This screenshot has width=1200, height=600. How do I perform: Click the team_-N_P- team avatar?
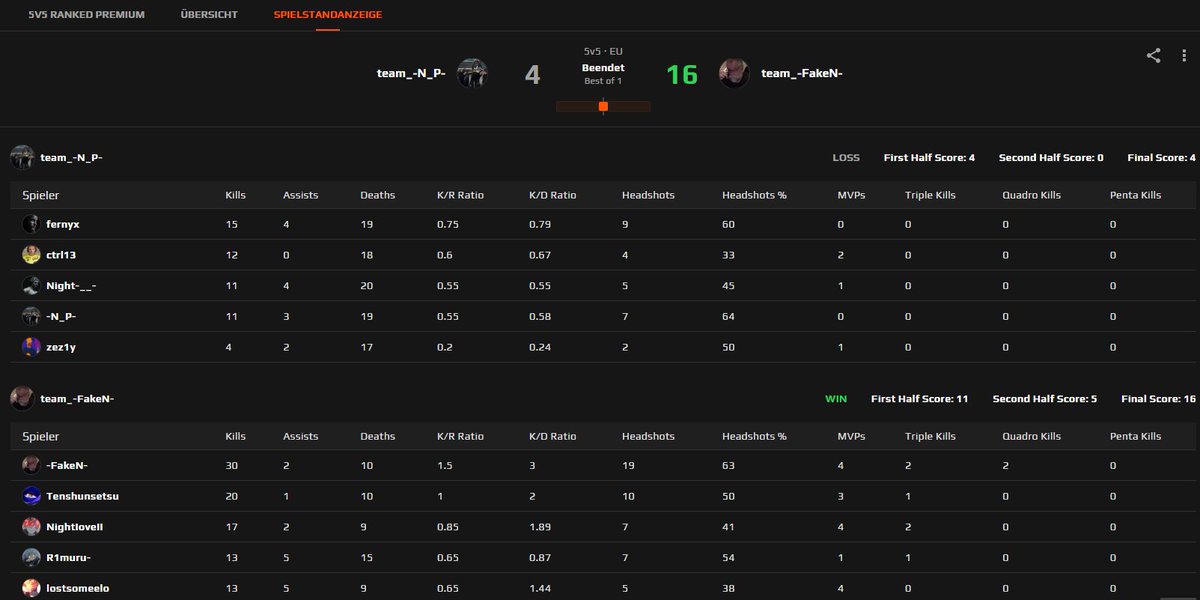(x=474, y=72)
